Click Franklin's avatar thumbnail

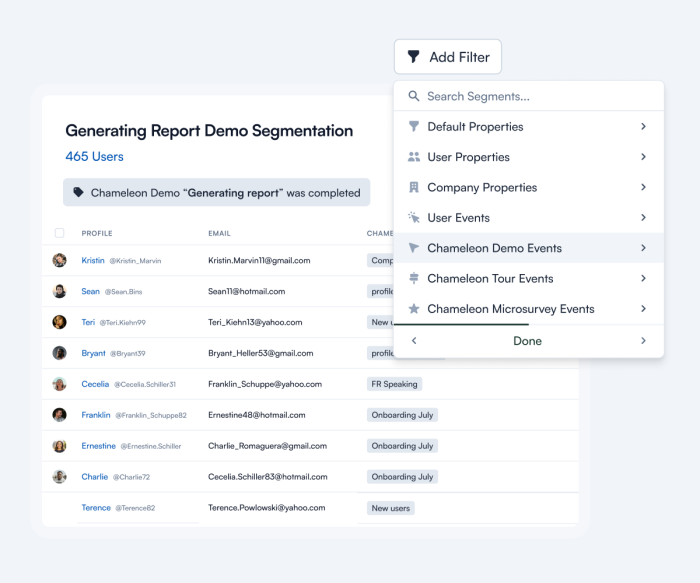[59, 415]
